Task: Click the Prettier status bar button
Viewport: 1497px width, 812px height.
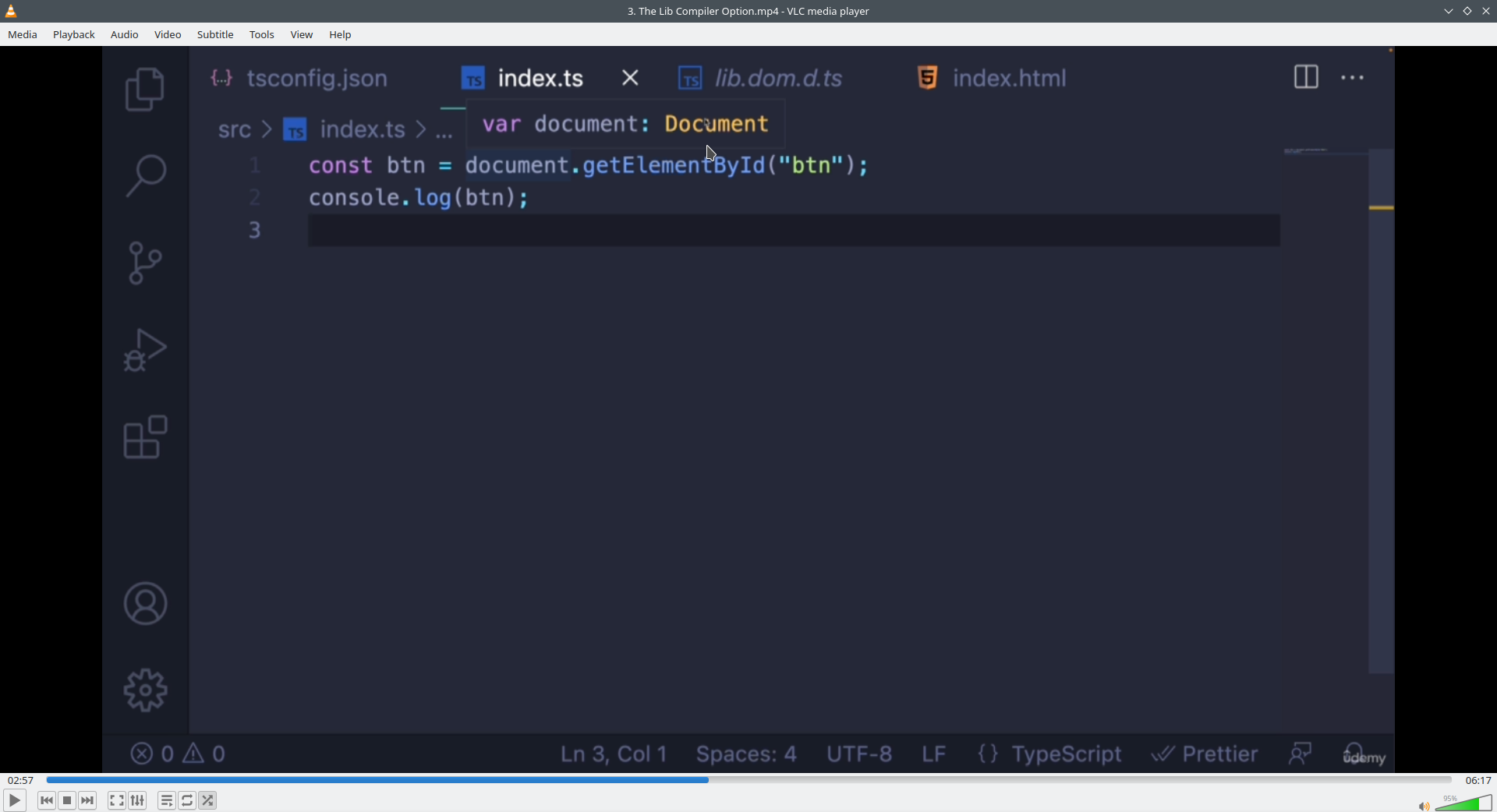Action: (x=1205, y=754)
